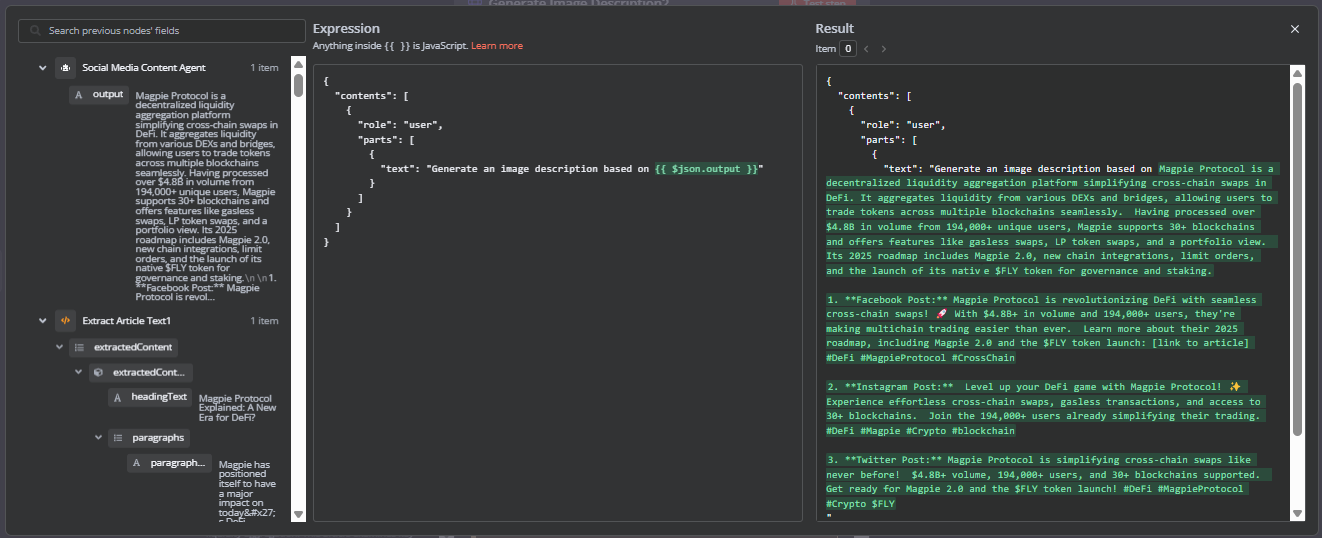Select the Extract Article Text1 node name

[x=127, y=321]
